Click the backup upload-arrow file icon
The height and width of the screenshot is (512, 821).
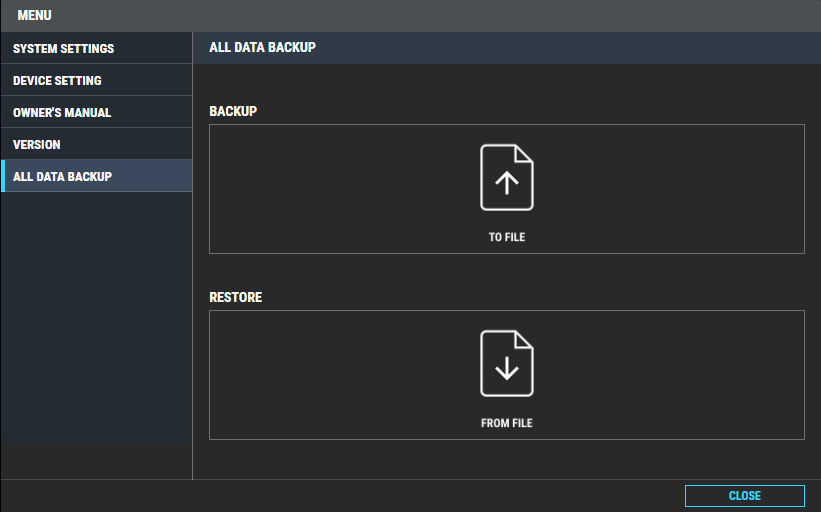point(507,177)
